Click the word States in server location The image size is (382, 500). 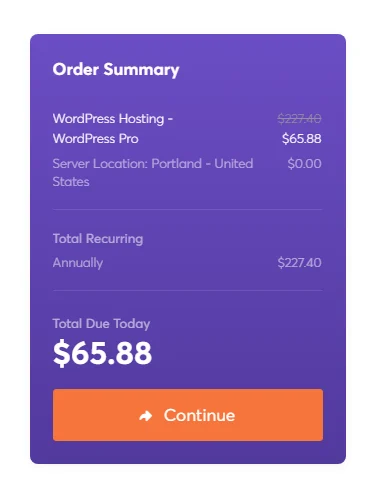pyautogui.click(x=71, y=182)
